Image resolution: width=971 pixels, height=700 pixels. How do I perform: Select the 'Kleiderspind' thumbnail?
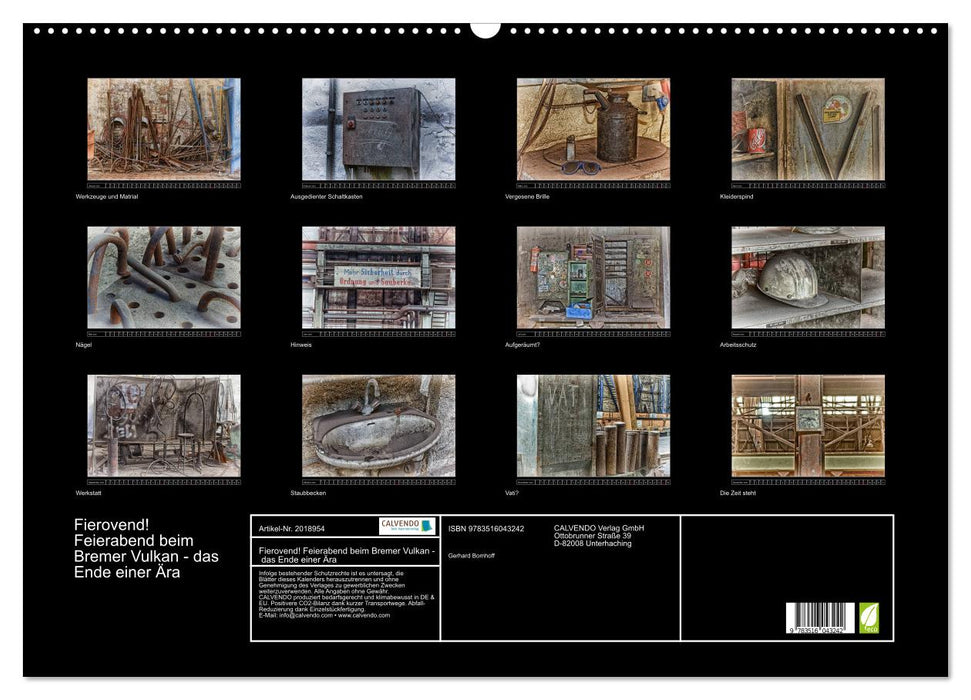[x=808, y=129]
